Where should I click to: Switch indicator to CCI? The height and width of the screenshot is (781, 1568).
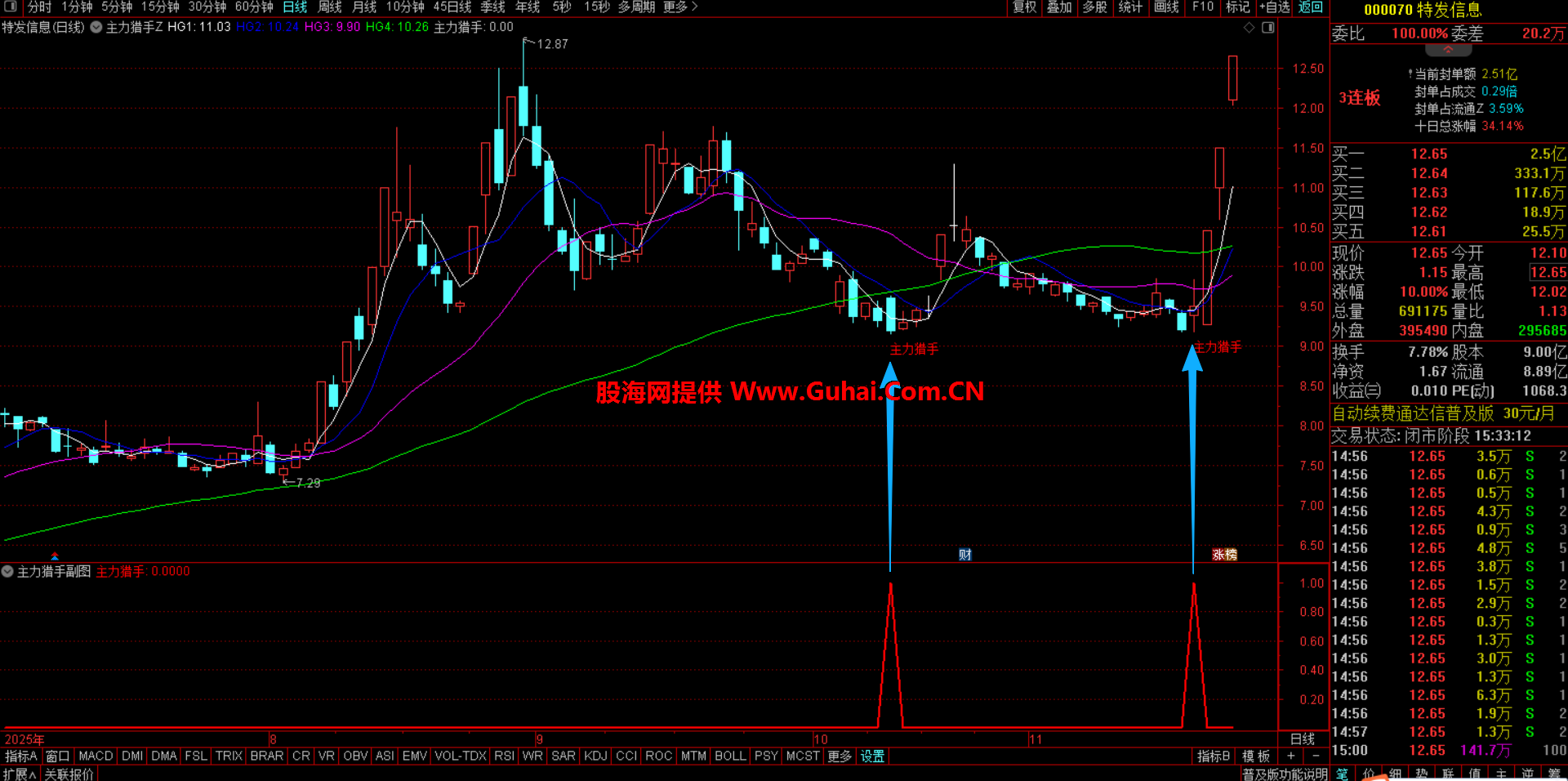click(x=626, y=756)
